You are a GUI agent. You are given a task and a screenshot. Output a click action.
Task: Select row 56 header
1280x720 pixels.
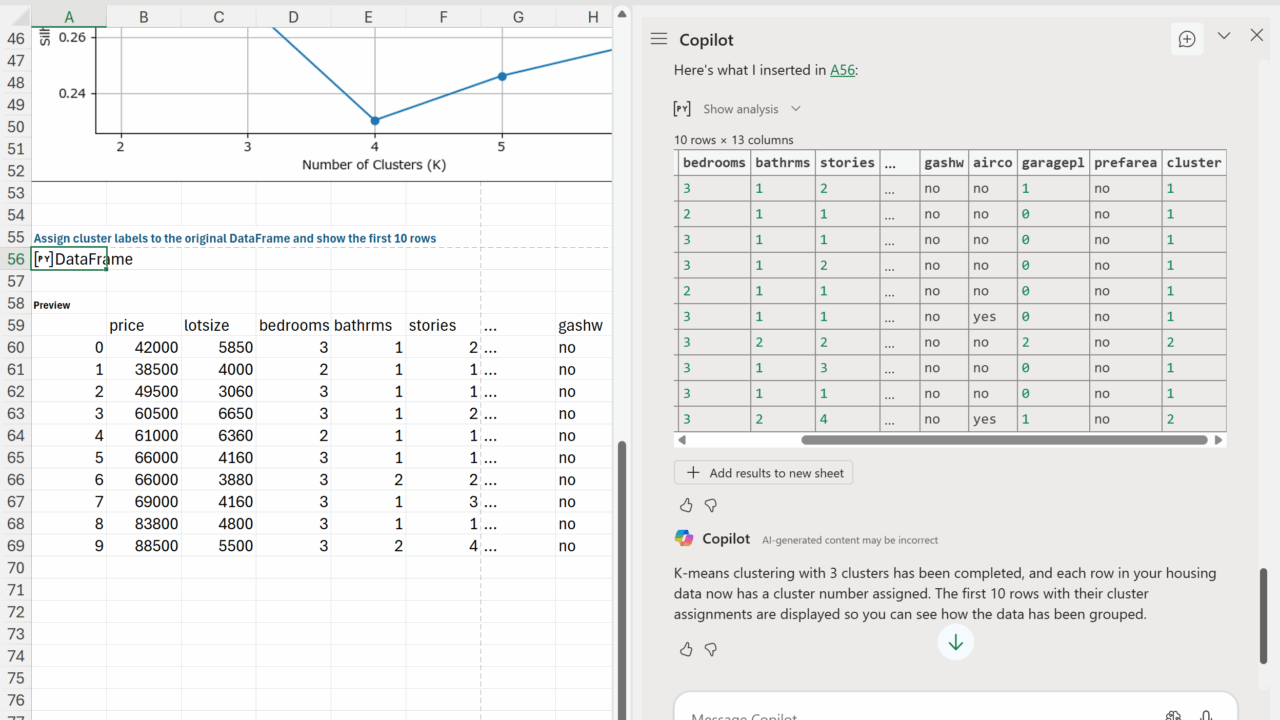pyautogui.click(x=15, y=259)
